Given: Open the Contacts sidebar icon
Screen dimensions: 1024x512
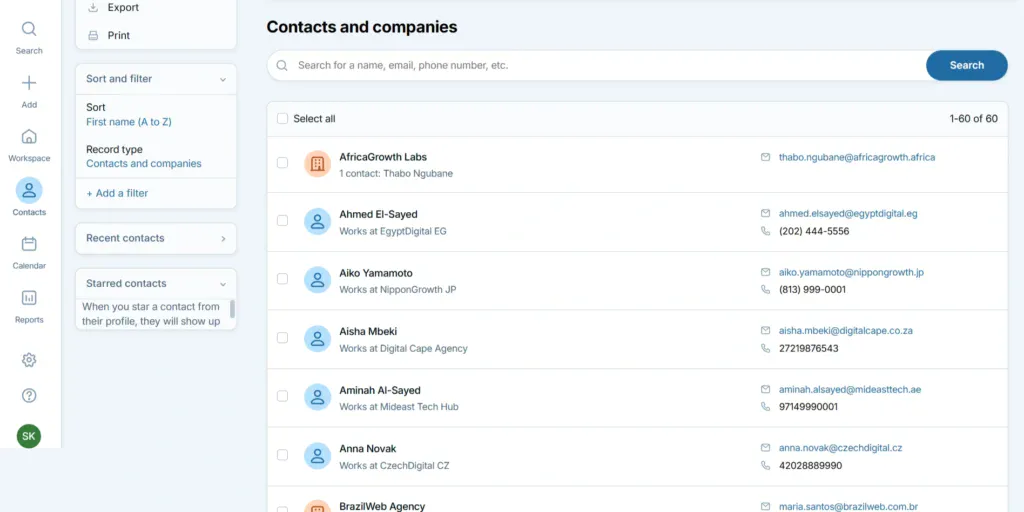Looking at the screenshot, I should pos(29,191).
